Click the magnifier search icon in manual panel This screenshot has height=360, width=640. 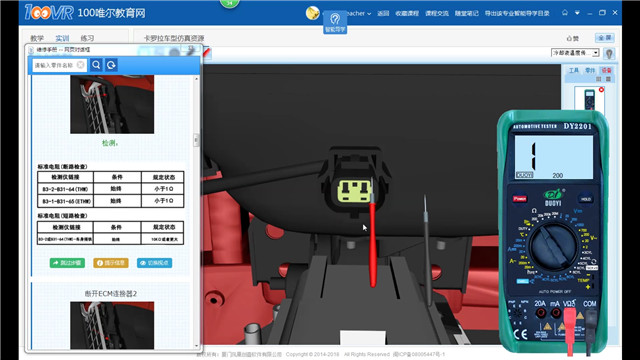(x=96, y=65)
